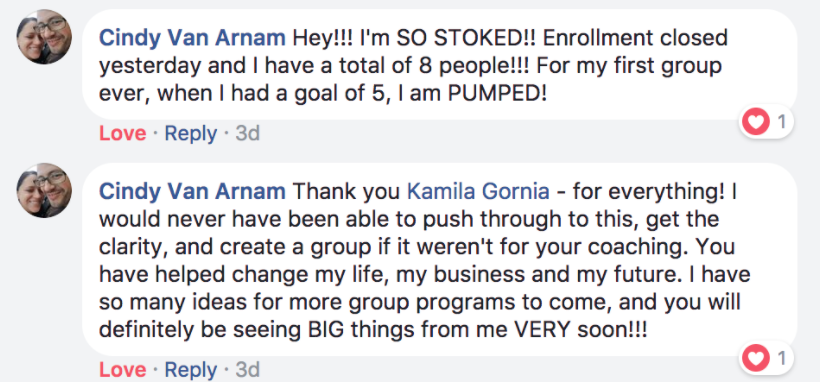Reply to the Kamila Gornia thank-you comment
Screen dimensions: 820x382
pos(190,370)
